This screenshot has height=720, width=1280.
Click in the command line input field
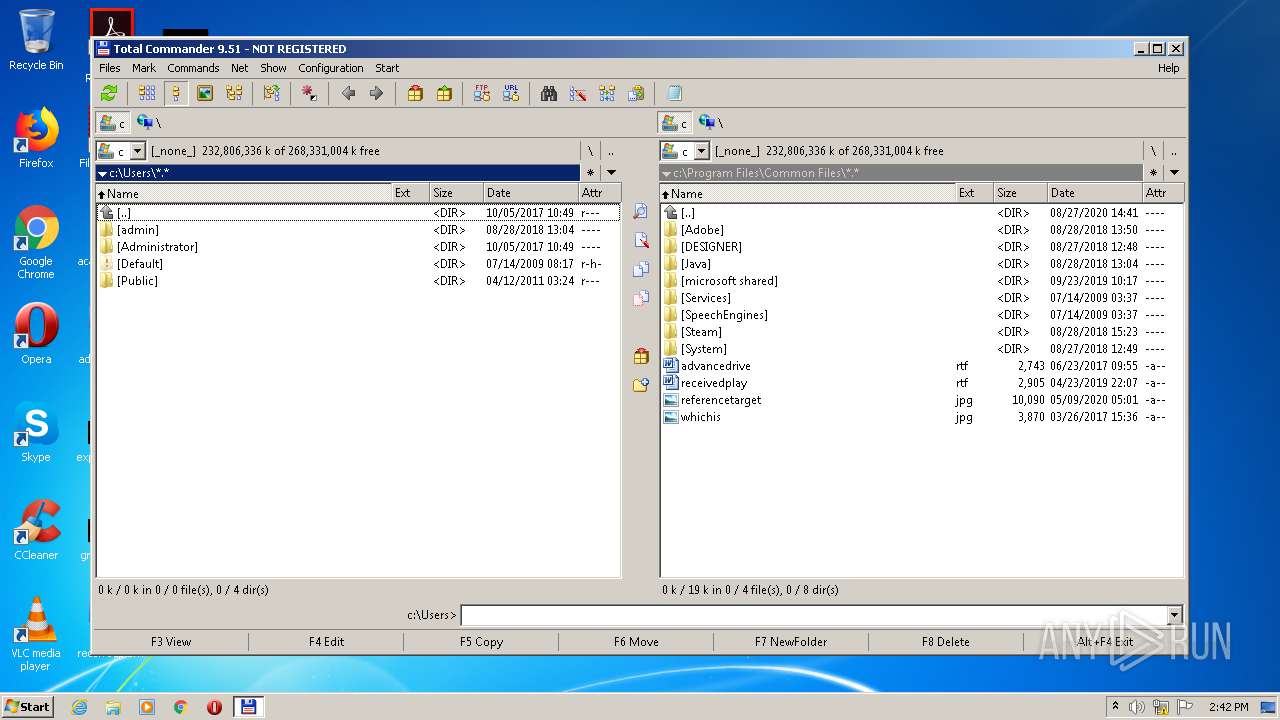[813, 615]
